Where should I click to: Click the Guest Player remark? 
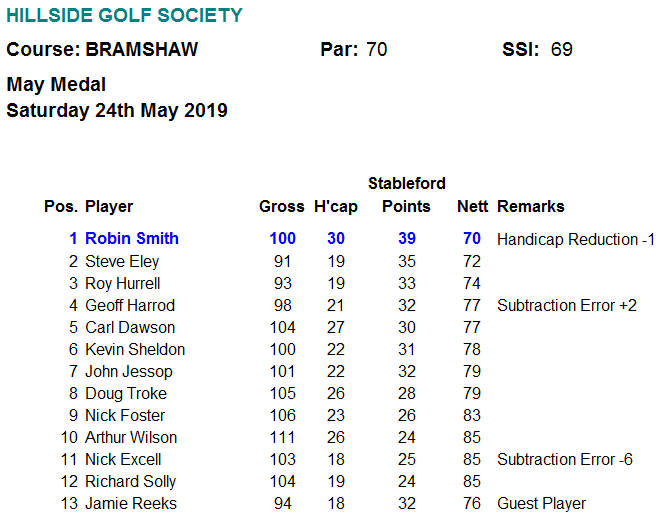pyautogui.click(x=541, y=503)
